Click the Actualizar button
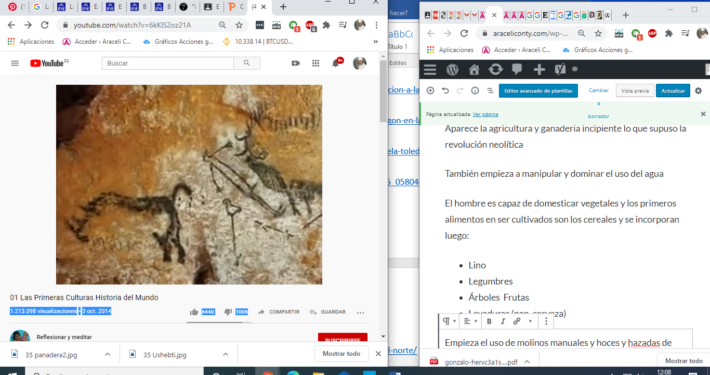Viewport: 710px width, 375px height. 673,91
